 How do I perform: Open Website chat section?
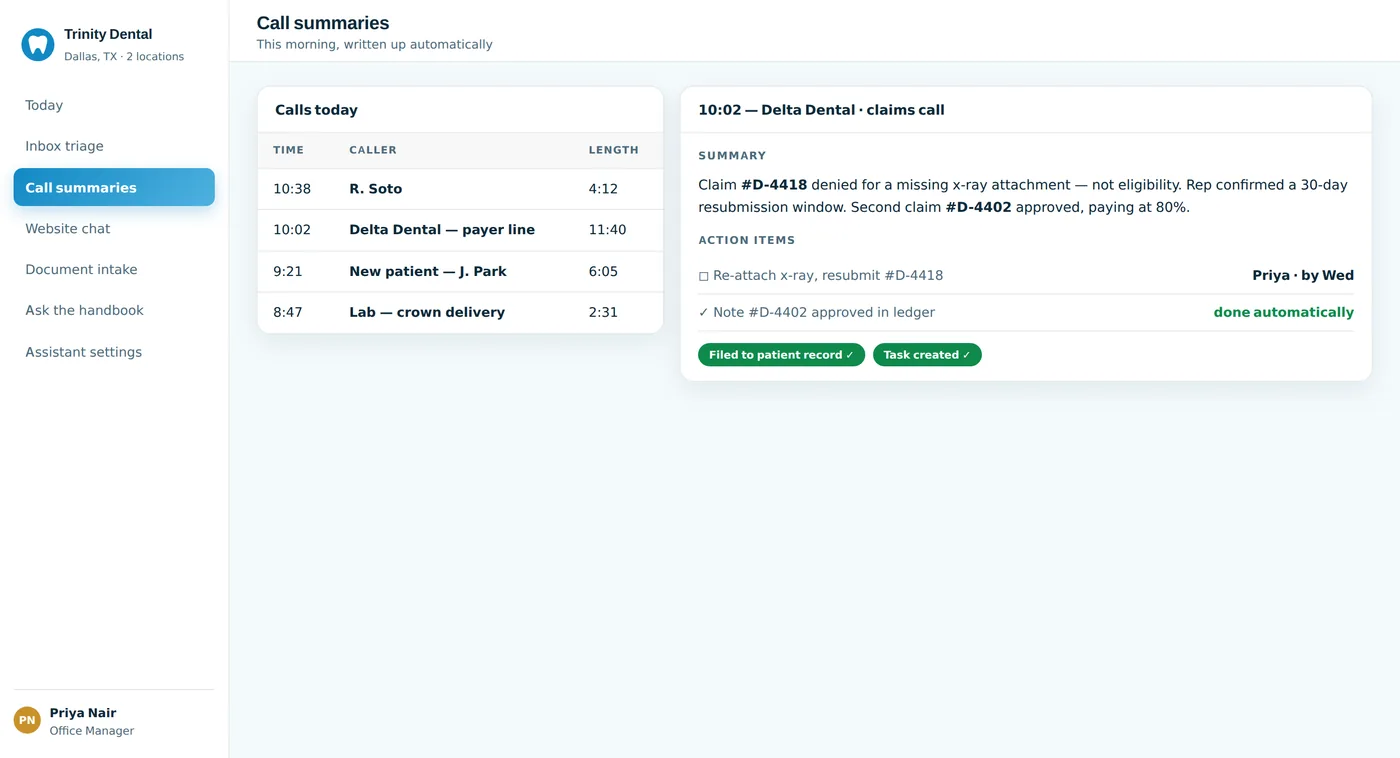click(x=114, y=229)
